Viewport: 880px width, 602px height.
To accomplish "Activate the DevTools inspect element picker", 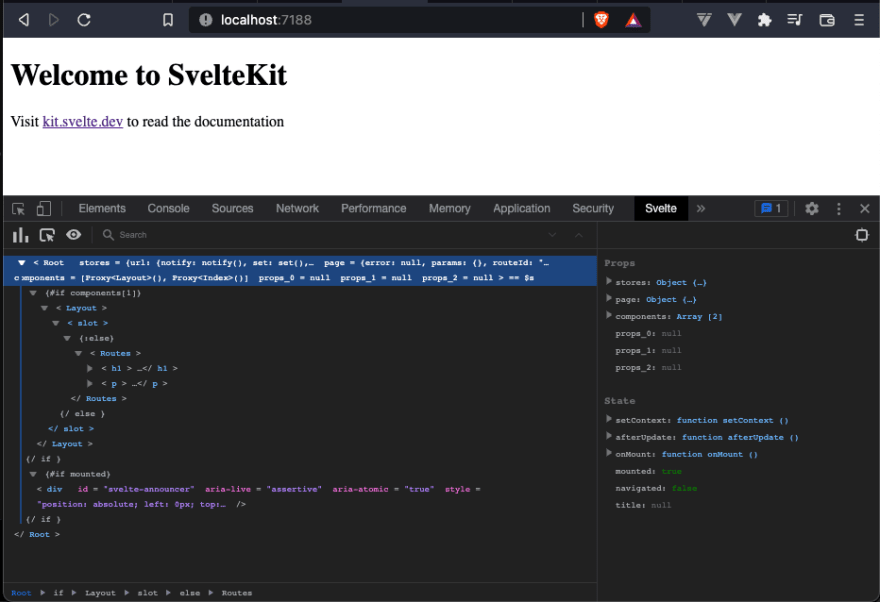I will click(x=19, y=209).
